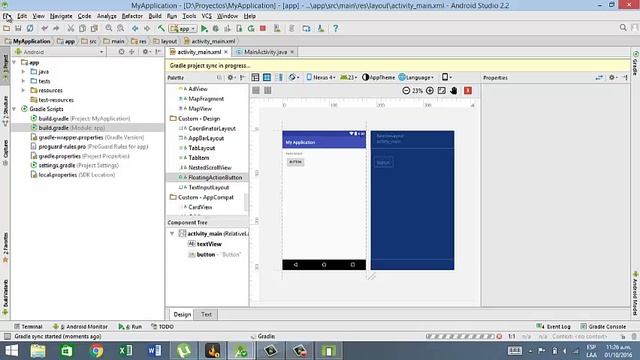Collapse the app tree node

14,62
